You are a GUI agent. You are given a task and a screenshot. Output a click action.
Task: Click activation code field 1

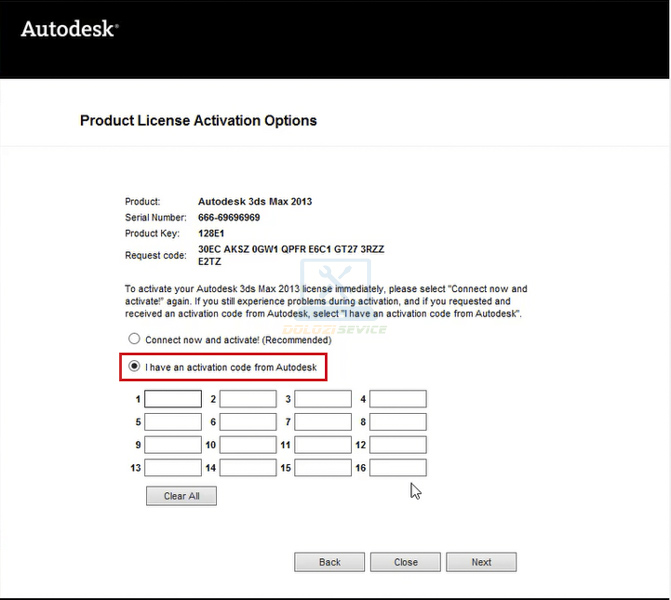(x=173, y=399)
